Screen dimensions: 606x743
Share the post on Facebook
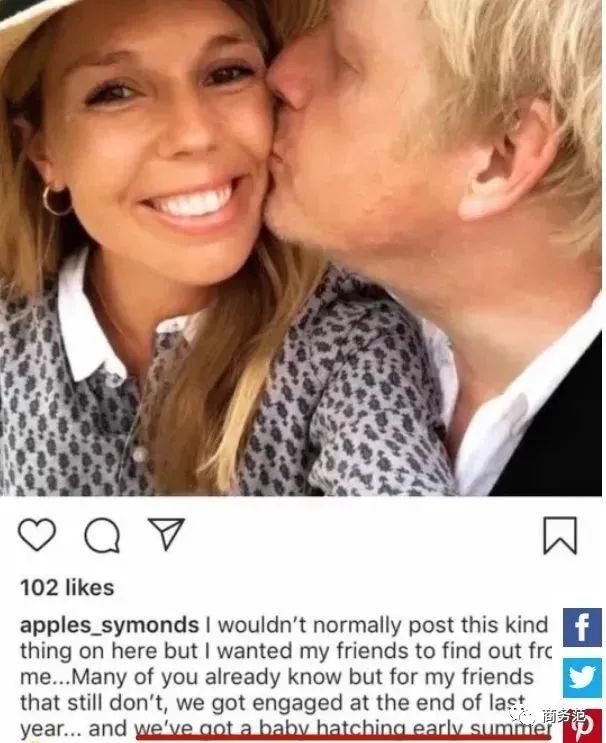pyautogui.click(x=583, y=628)
